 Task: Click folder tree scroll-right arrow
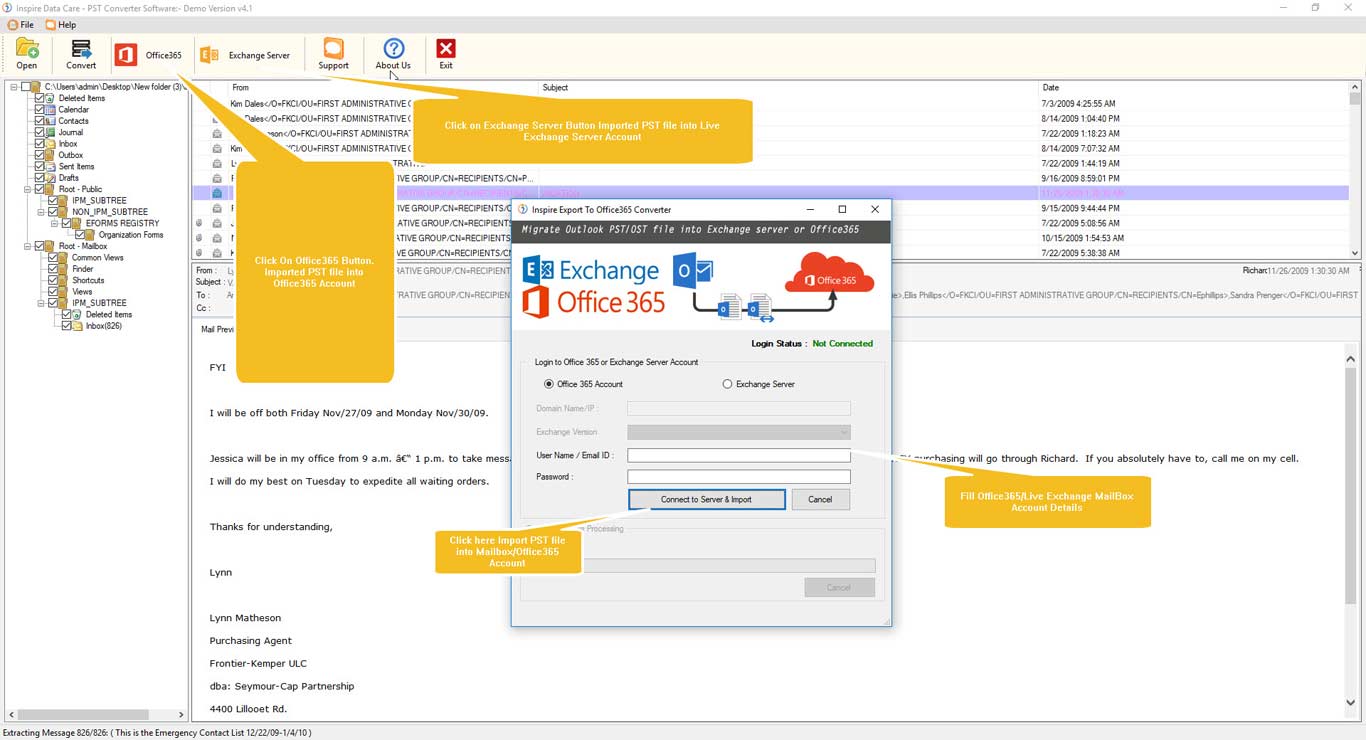(181, 715)
